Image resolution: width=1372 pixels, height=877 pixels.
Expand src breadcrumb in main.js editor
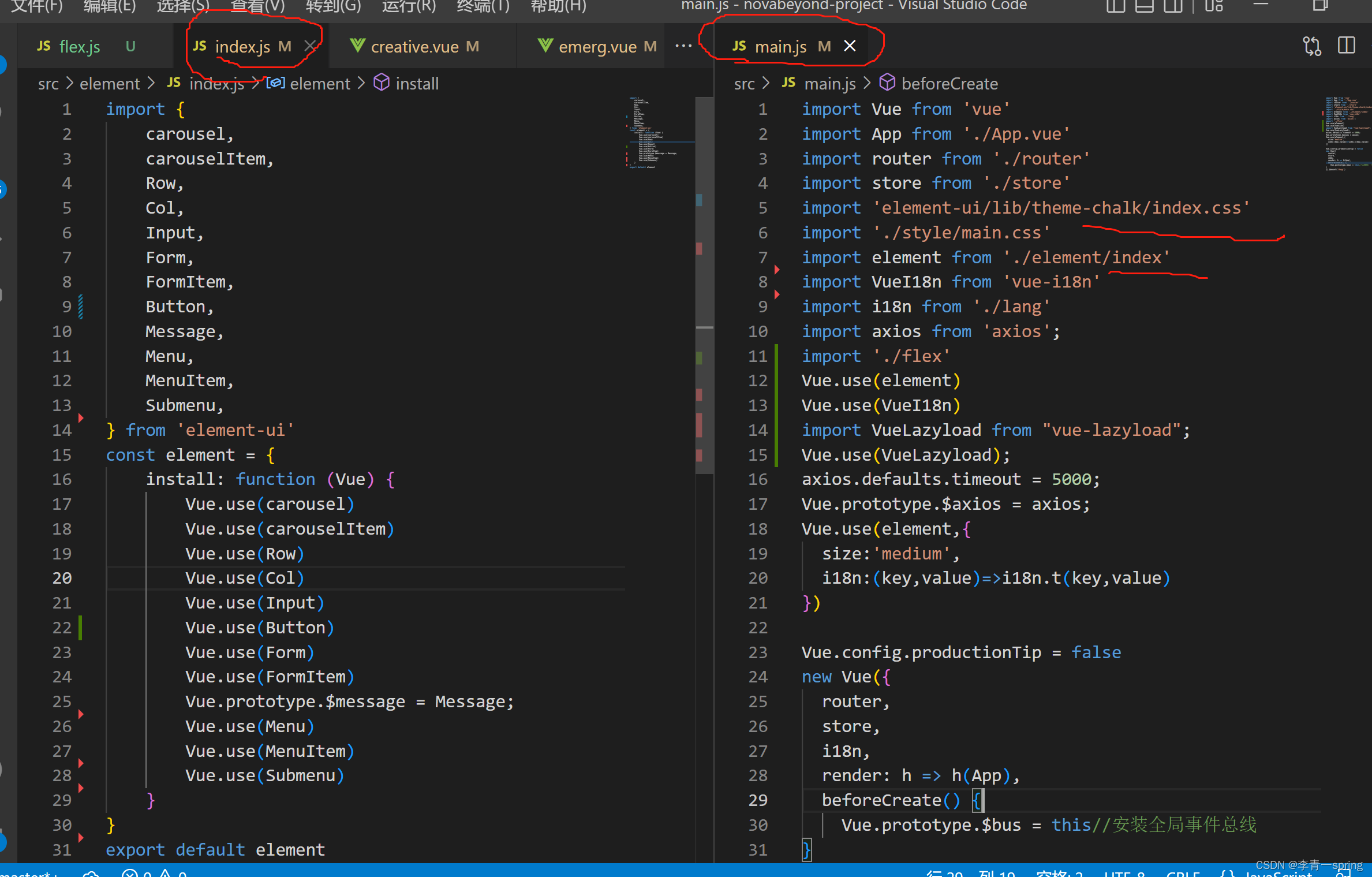click(743, 84)
